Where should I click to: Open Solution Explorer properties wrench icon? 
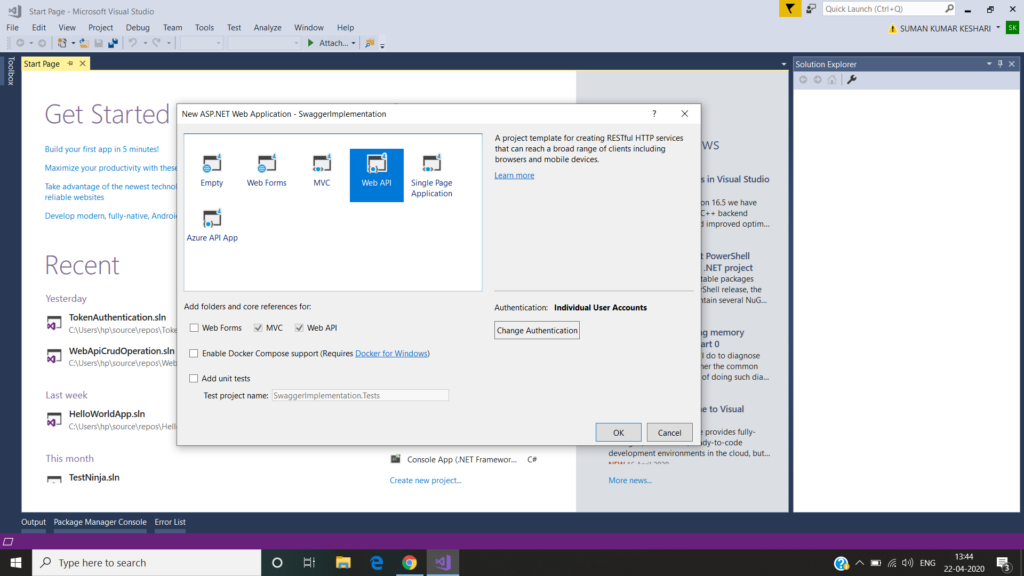pyautogui.click(x=852, y=80)
